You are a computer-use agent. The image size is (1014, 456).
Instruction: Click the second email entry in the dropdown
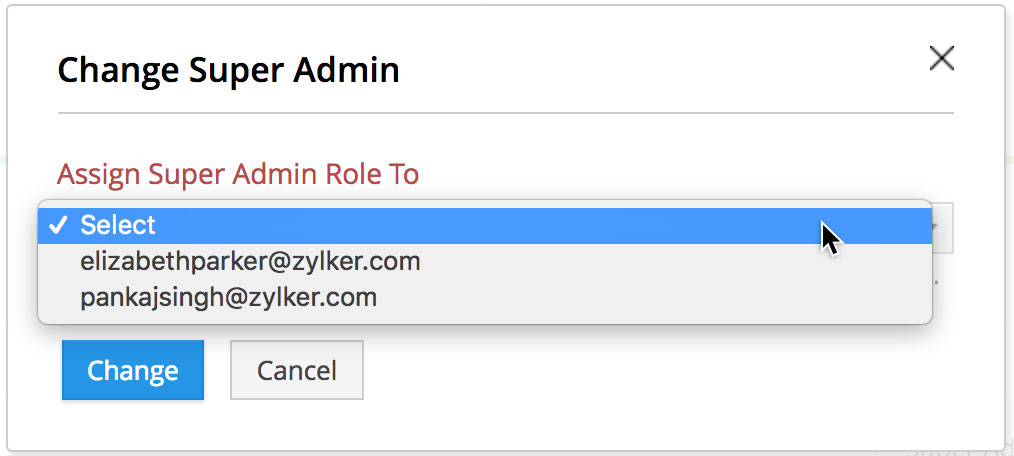coord(485,298)
